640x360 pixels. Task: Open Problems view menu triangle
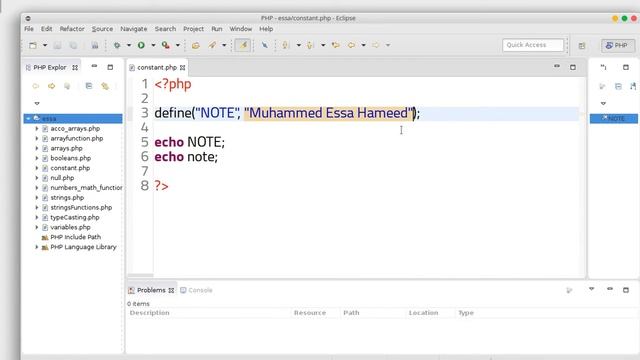pyautogui.click(x=591, y=289)
